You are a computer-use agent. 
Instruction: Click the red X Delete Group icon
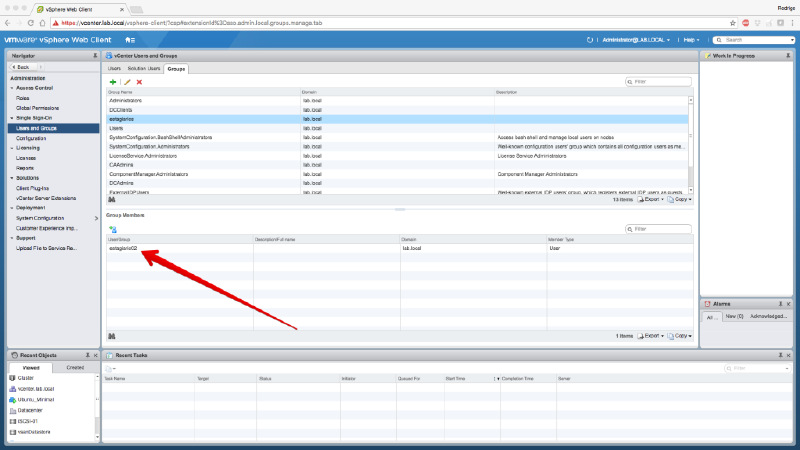pyautogui.click(x=139, y=82)
